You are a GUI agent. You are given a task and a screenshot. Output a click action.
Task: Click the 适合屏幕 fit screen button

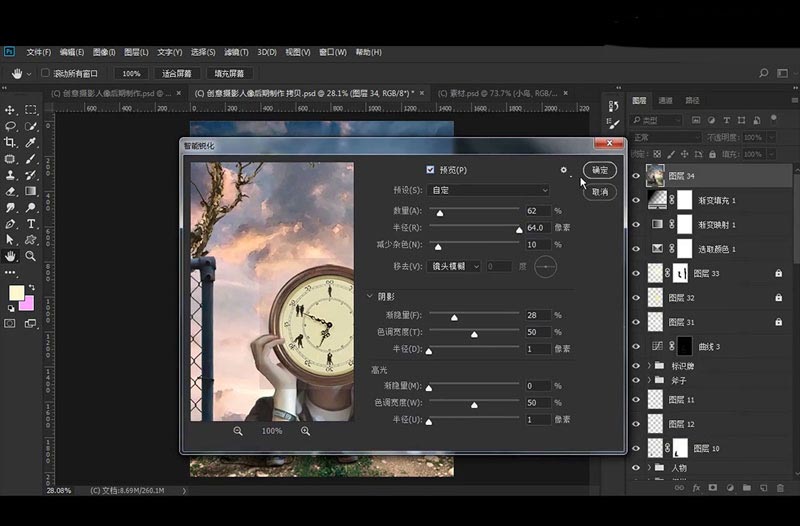pyautogui.click(x=177, y=73)
